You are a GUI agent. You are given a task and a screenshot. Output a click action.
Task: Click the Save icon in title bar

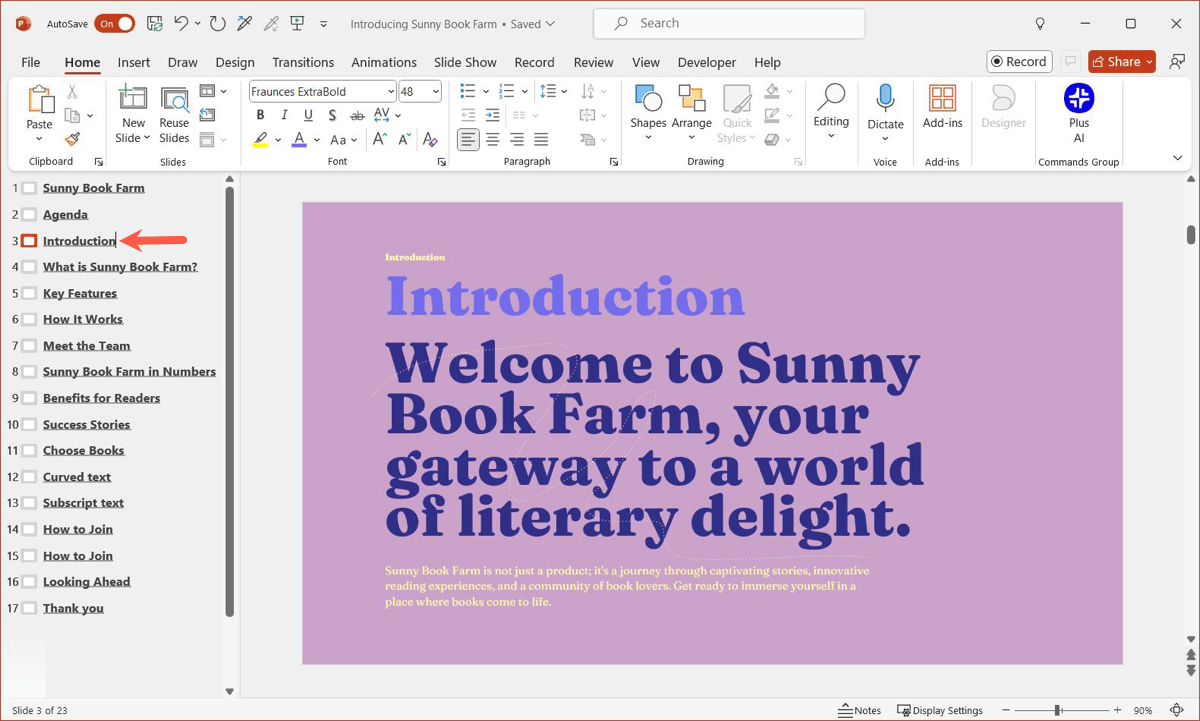click(x=155, y=23)
